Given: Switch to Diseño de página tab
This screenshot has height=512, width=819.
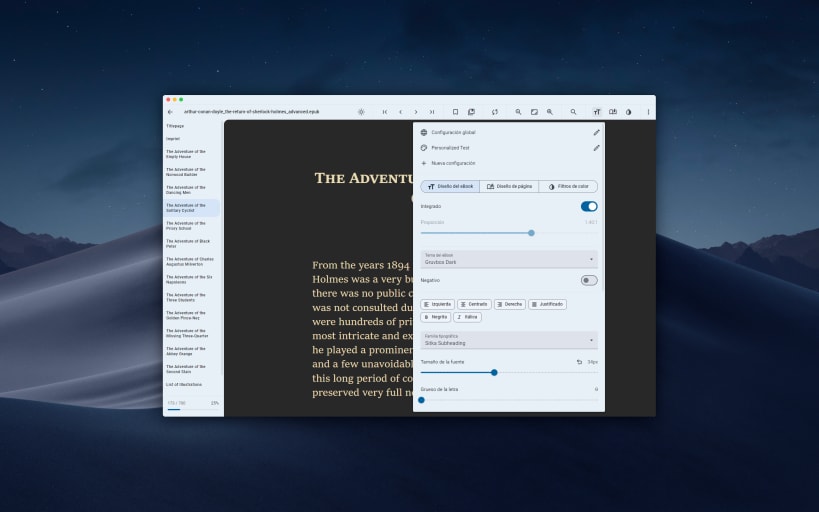Looking at the screenshot, I should click(x=509, y=187).
